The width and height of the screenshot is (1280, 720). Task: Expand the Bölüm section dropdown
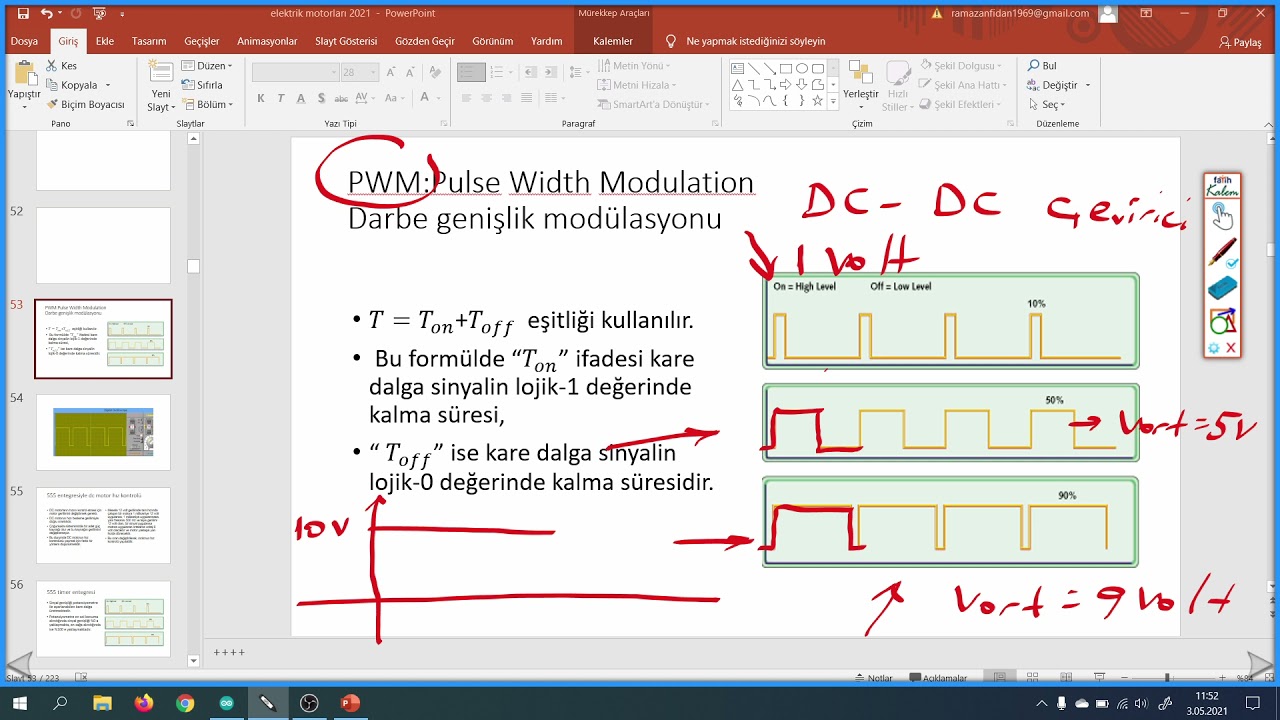coord(206,104)
